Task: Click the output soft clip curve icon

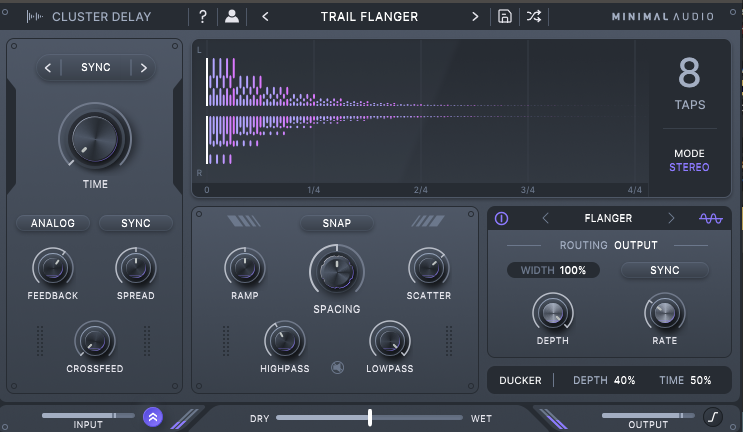Action: point(712,417)
